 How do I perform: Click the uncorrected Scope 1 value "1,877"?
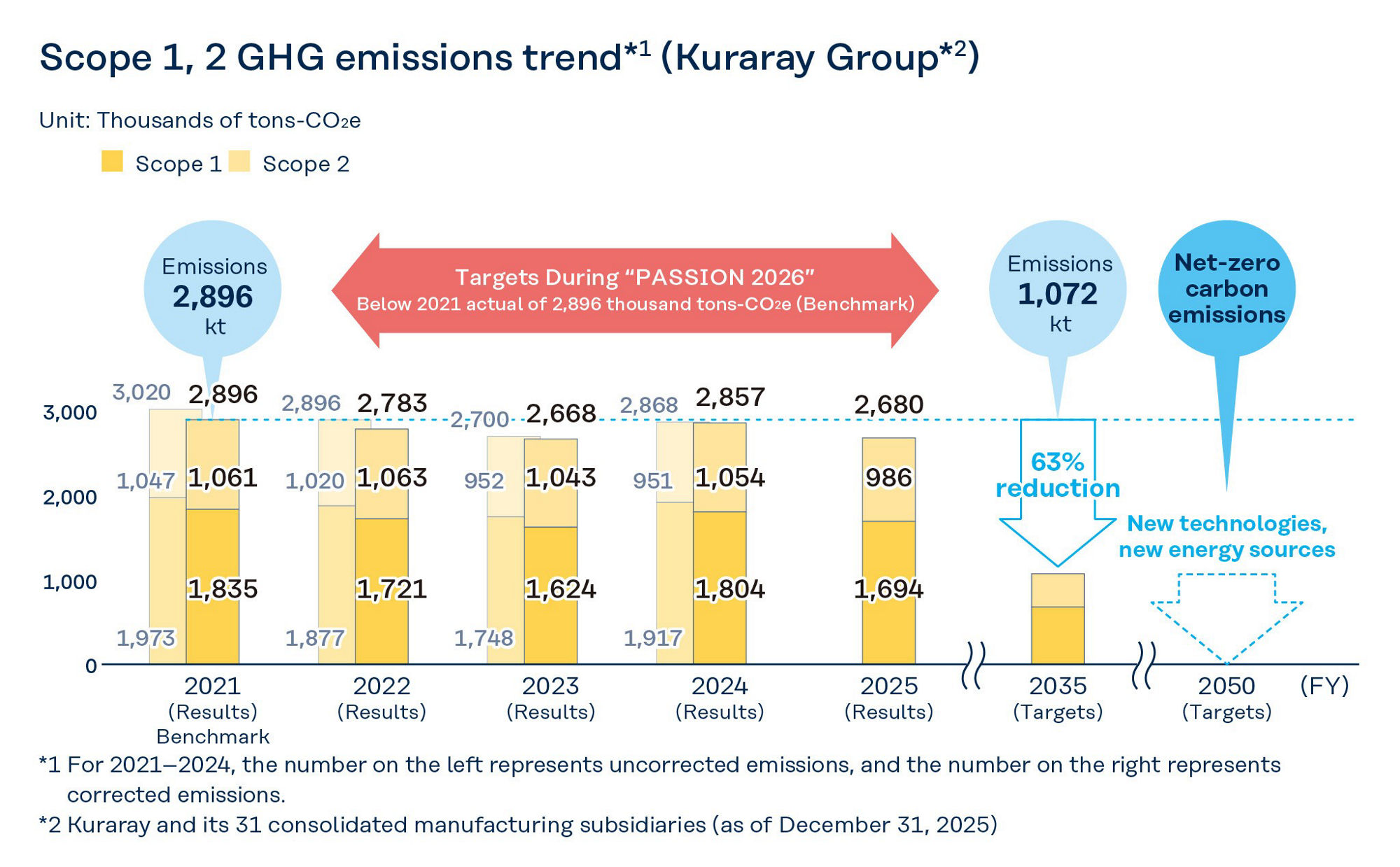[315, 638]
